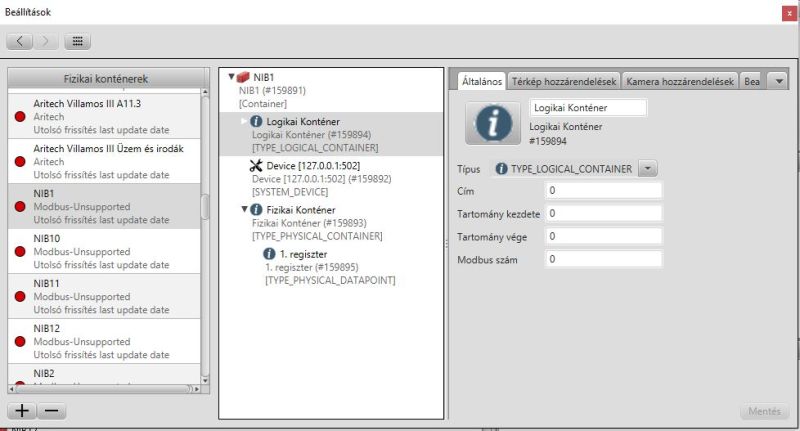800x431 pixels.
Task: Switch to the Térkép hozzárendelések tab
Action: click(x=564, y=81)
